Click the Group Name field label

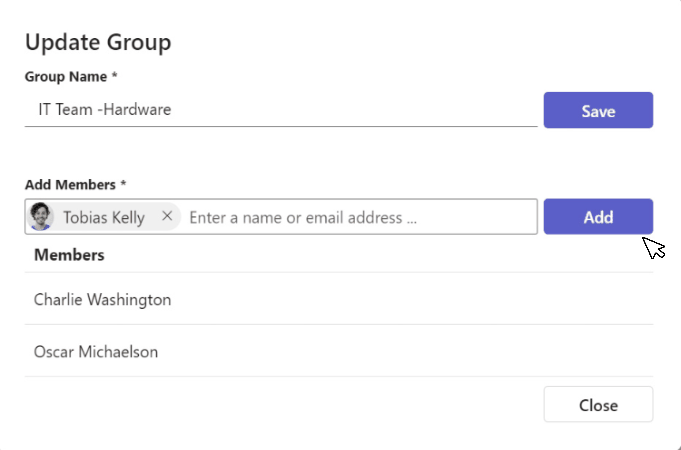tap(66, 76)
